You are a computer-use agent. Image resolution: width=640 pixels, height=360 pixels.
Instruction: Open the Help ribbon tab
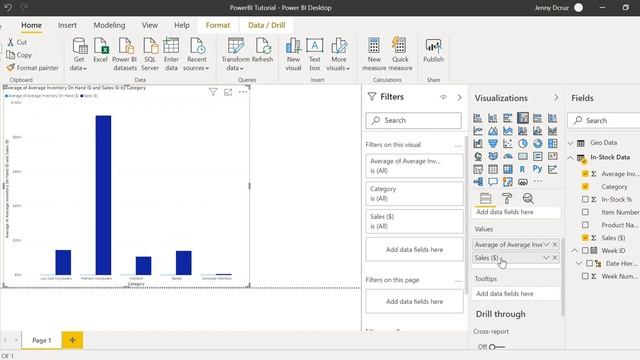pyautogui.click(x=182, y=25)
